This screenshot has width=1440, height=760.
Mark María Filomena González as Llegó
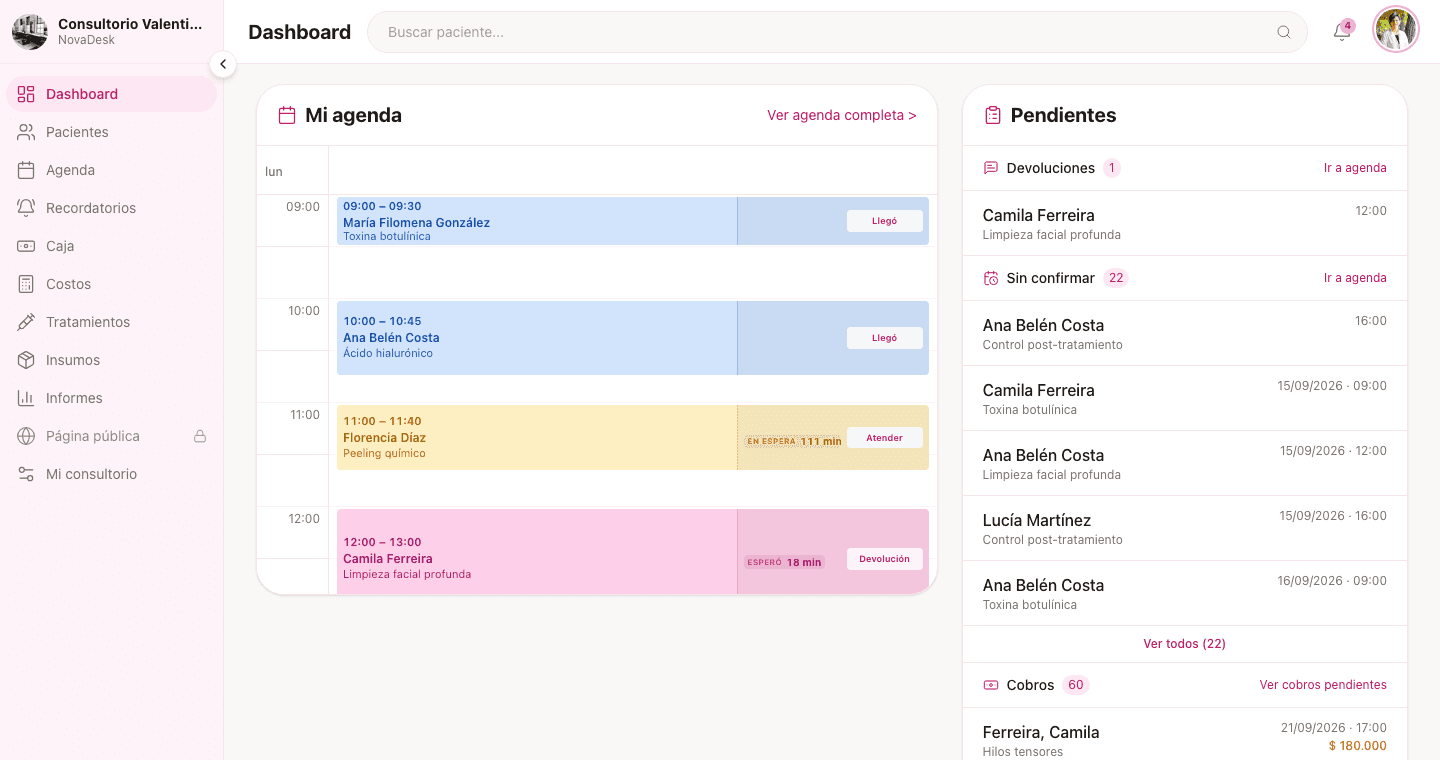(885, 221)
